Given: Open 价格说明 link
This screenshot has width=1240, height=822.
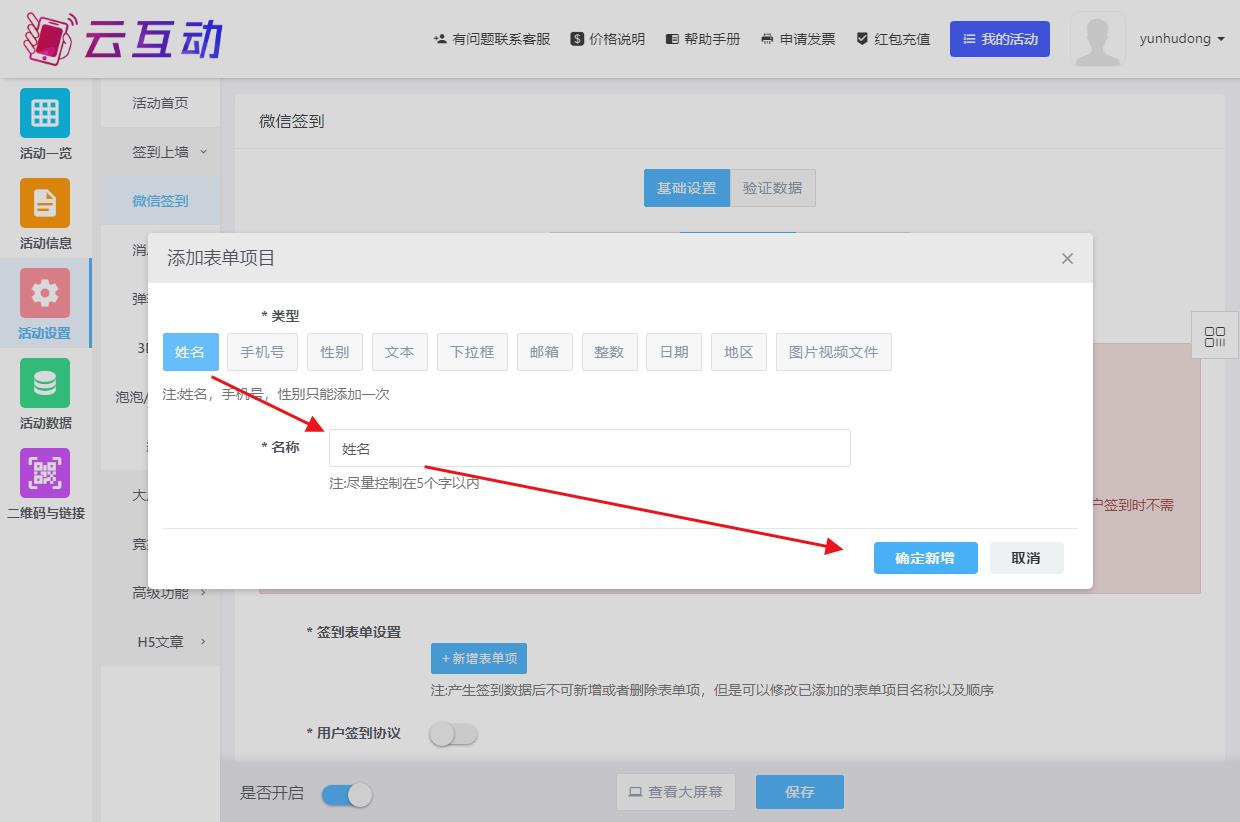Looking at the screenshot, I should click(608, 39).
